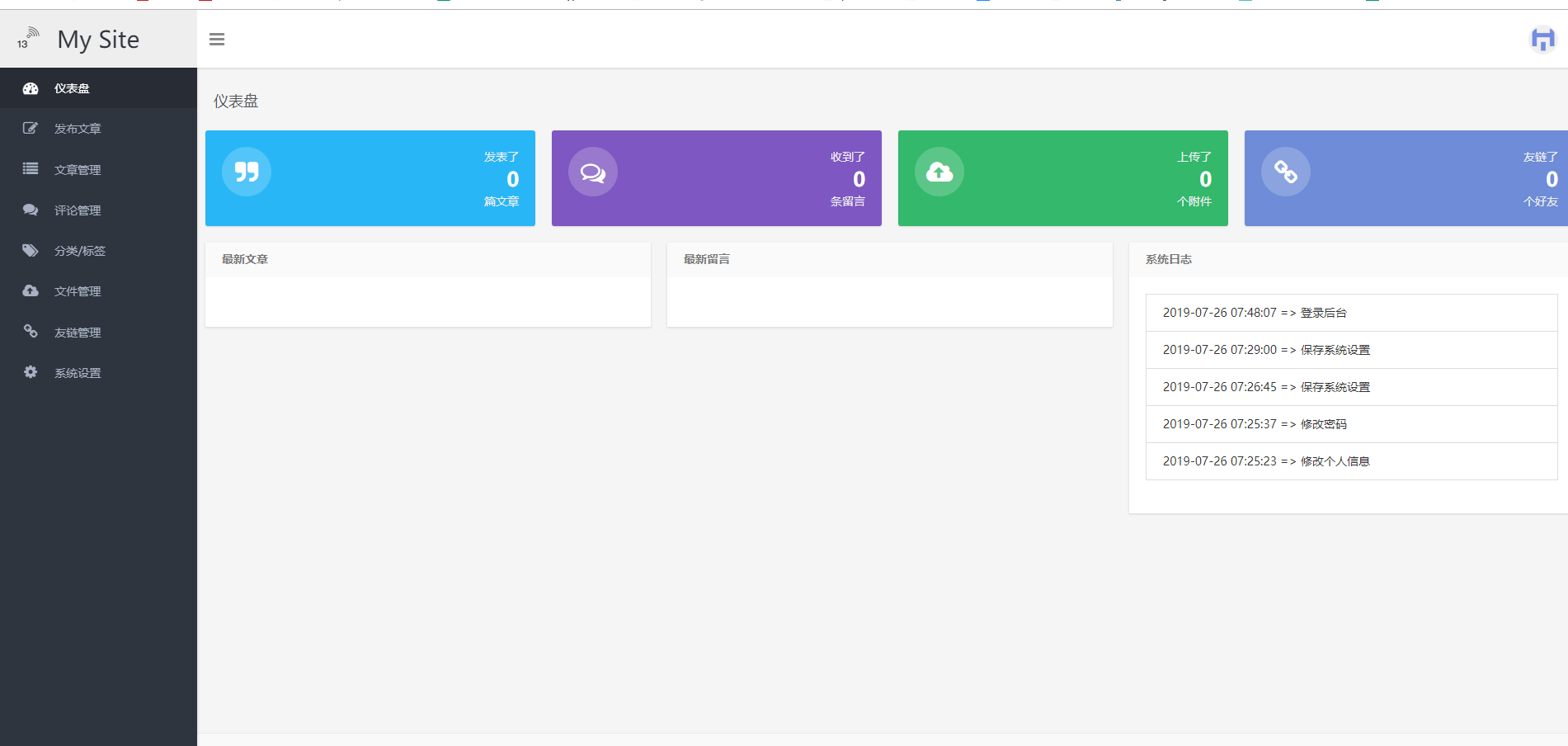The image size is (1568, 746).
Task: Select the tag icon next to 分类/标签
Action: tap(31, 250)
